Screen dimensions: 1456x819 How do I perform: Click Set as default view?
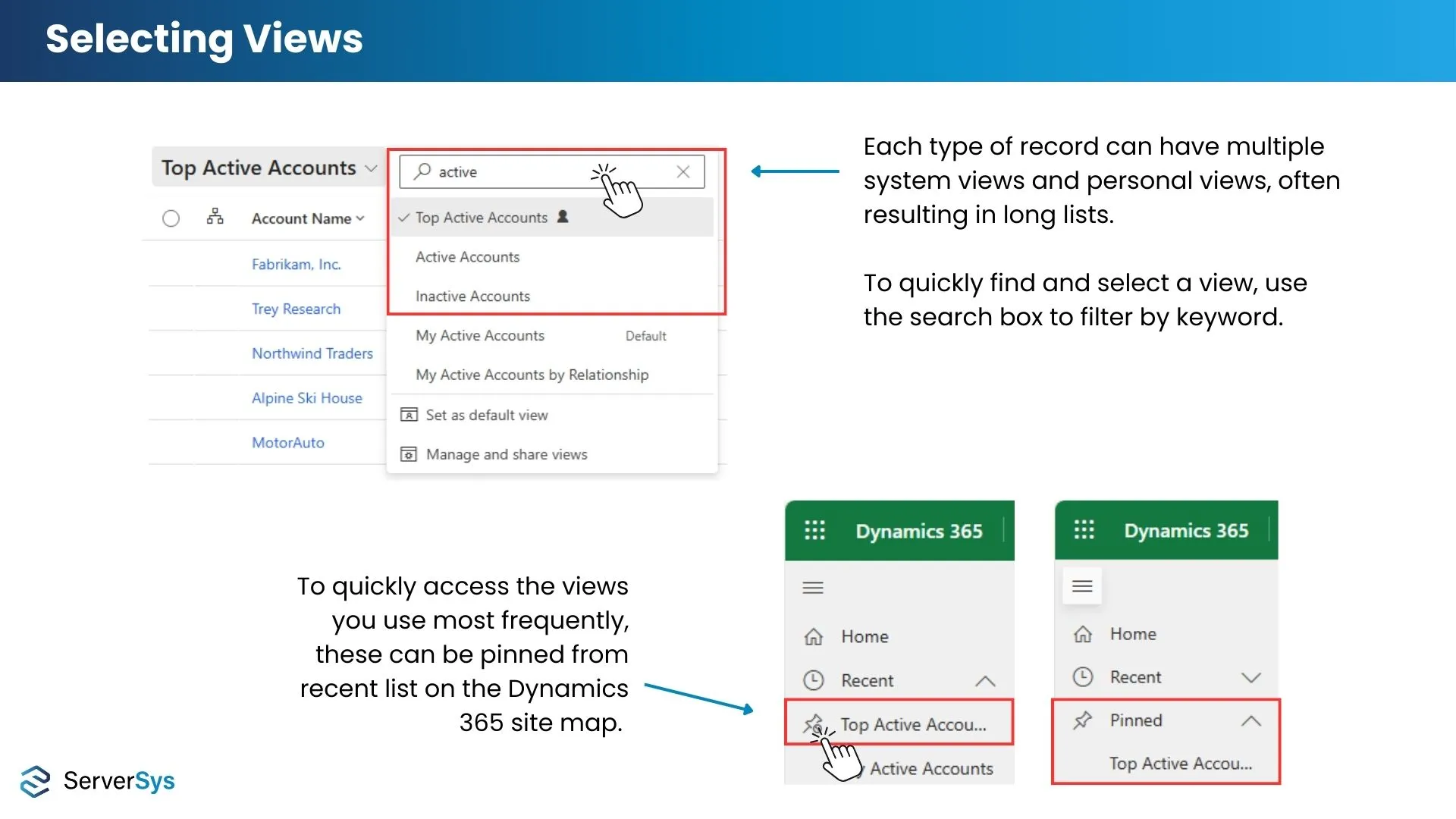click(x=487, y=415)
